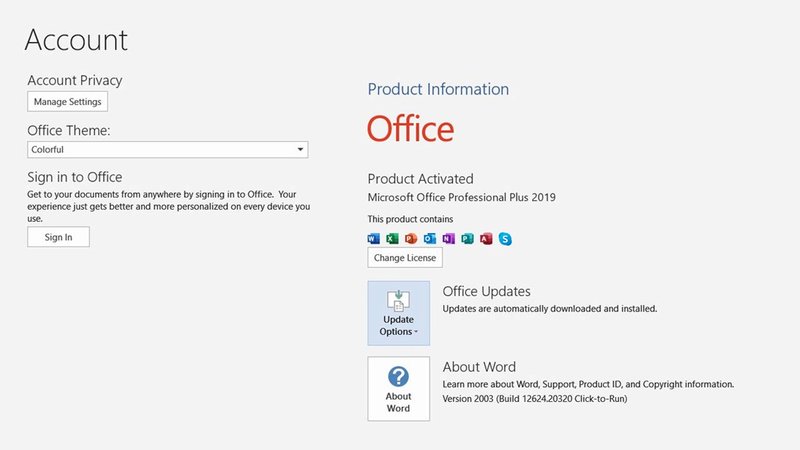
Task: Click the Skype icon in product list
Action: click(505, 239)
